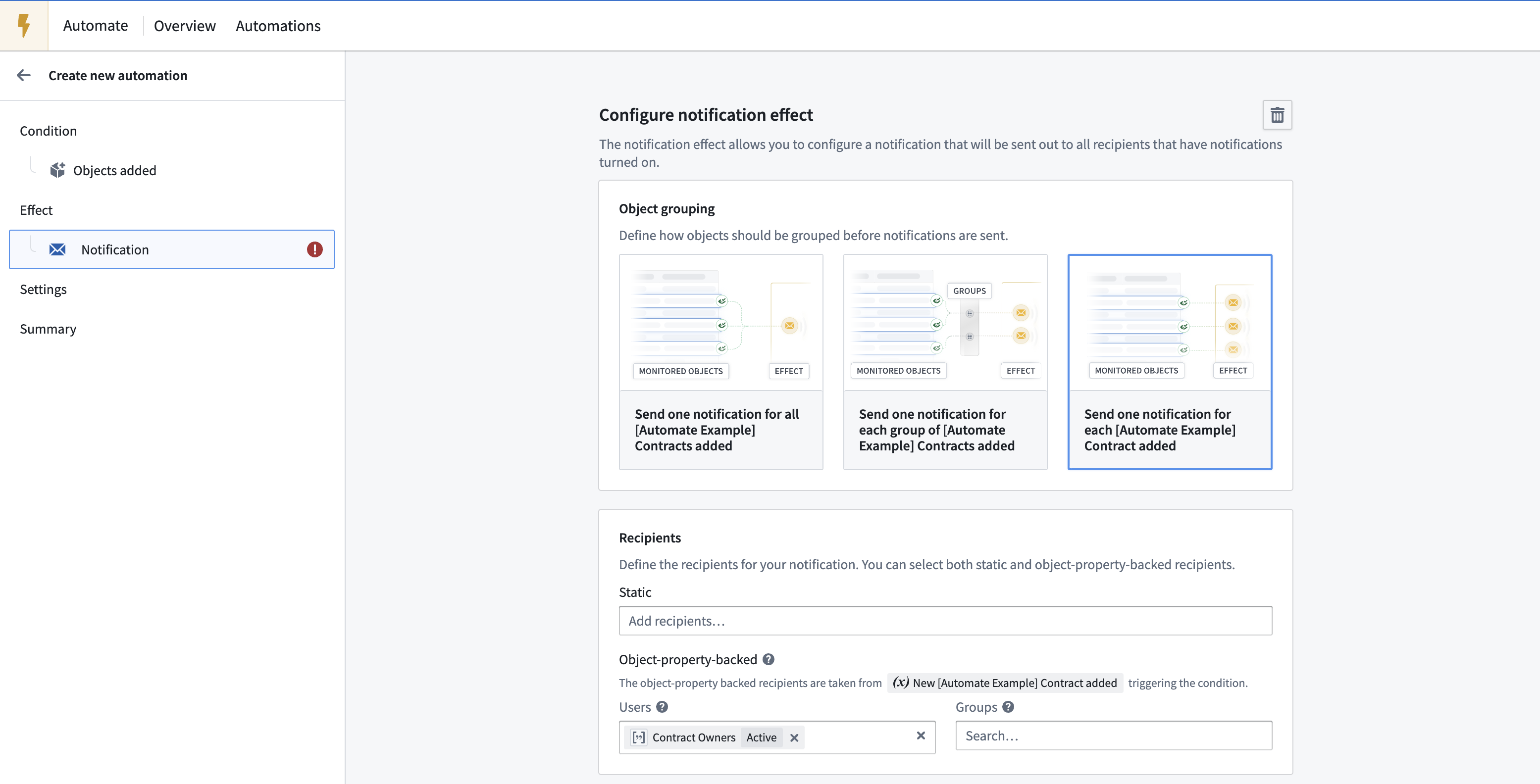Viewport: 1540px width, 784px height.
Task: Open the Settings section
Action: pyautogui.click(x=43, y=289)
